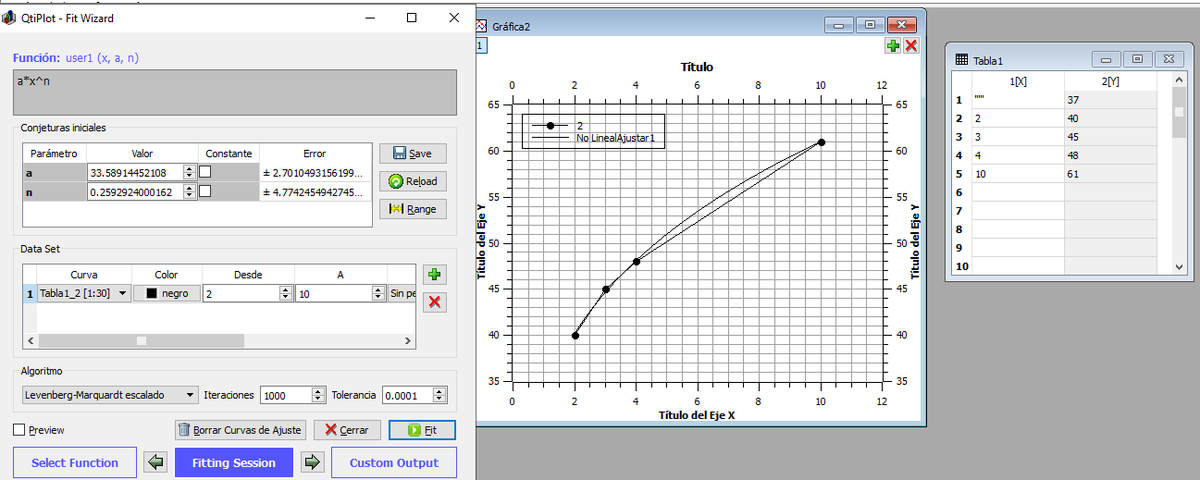Screen dimensions: 1200x480
Task: Click the A field with value 10
Action: [x=333, y=294]
